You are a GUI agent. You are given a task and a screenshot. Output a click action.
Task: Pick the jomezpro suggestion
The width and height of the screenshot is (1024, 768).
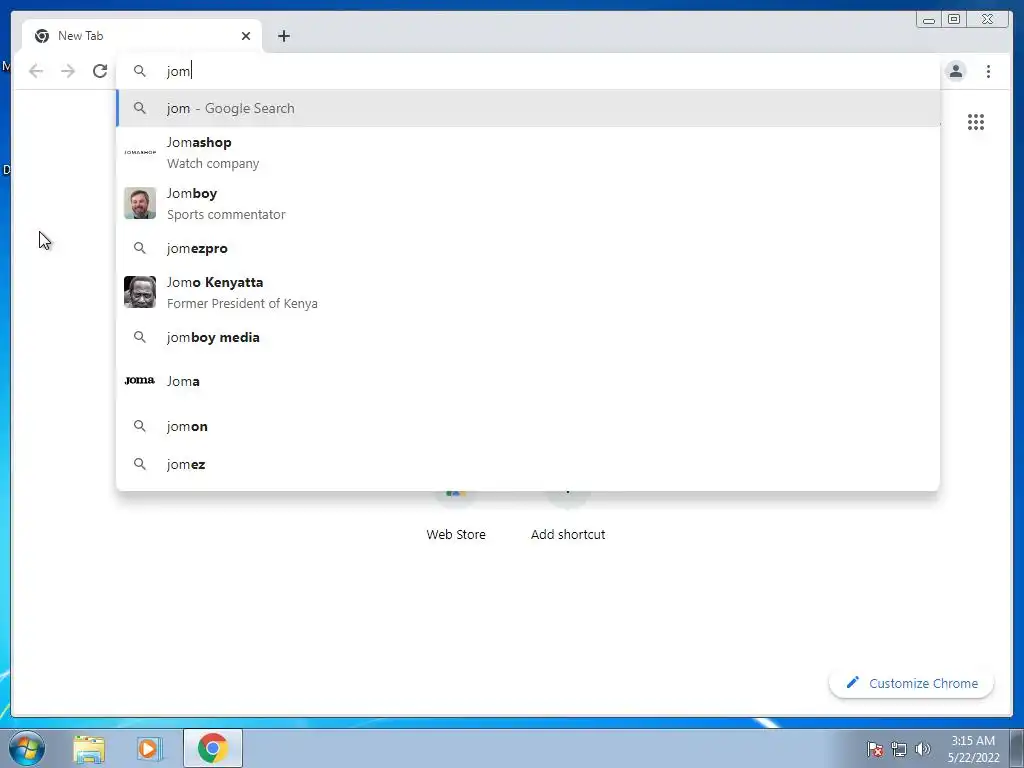528,248
